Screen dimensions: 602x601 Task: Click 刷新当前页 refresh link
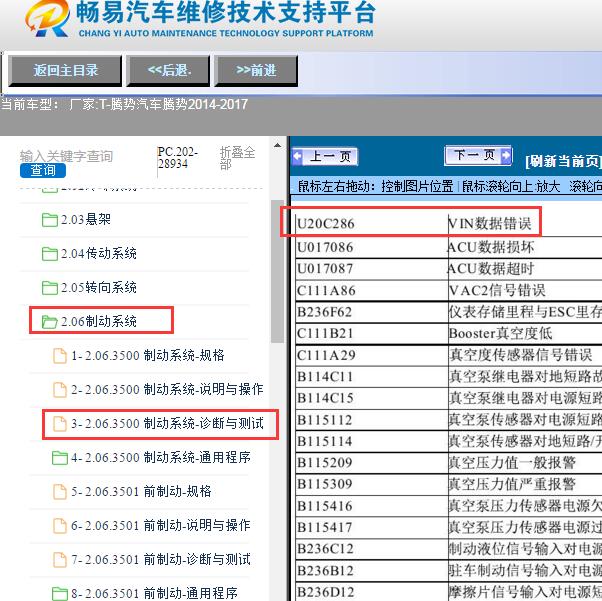point(563,161)
